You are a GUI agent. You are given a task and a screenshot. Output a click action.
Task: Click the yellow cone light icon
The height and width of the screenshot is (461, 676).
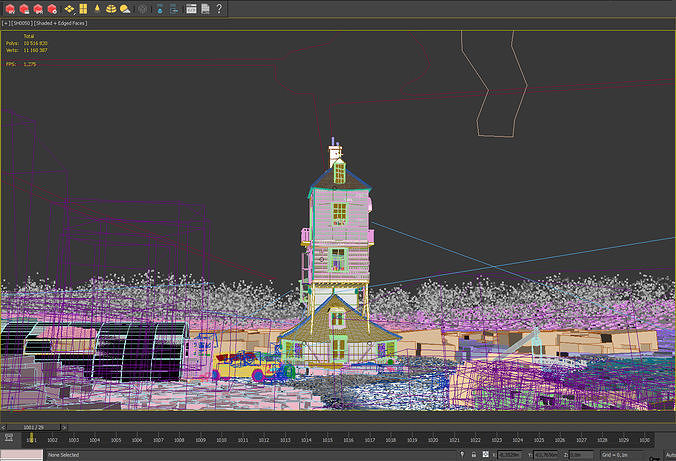pyautogui.click(x=97, y=8)
